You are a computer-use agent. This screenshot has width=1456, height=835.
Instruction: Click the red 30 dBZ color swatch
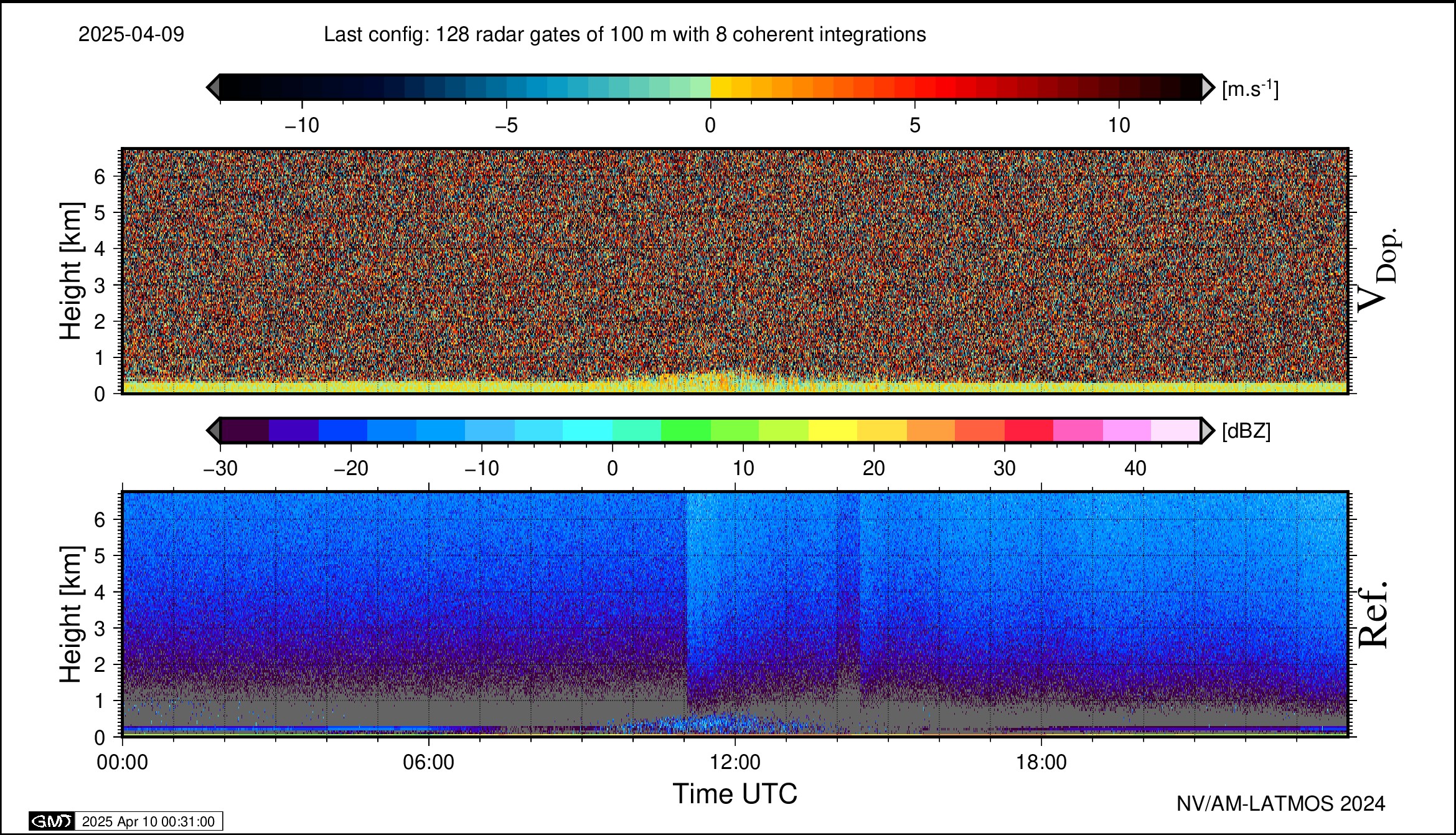[x=1028, y=431]
